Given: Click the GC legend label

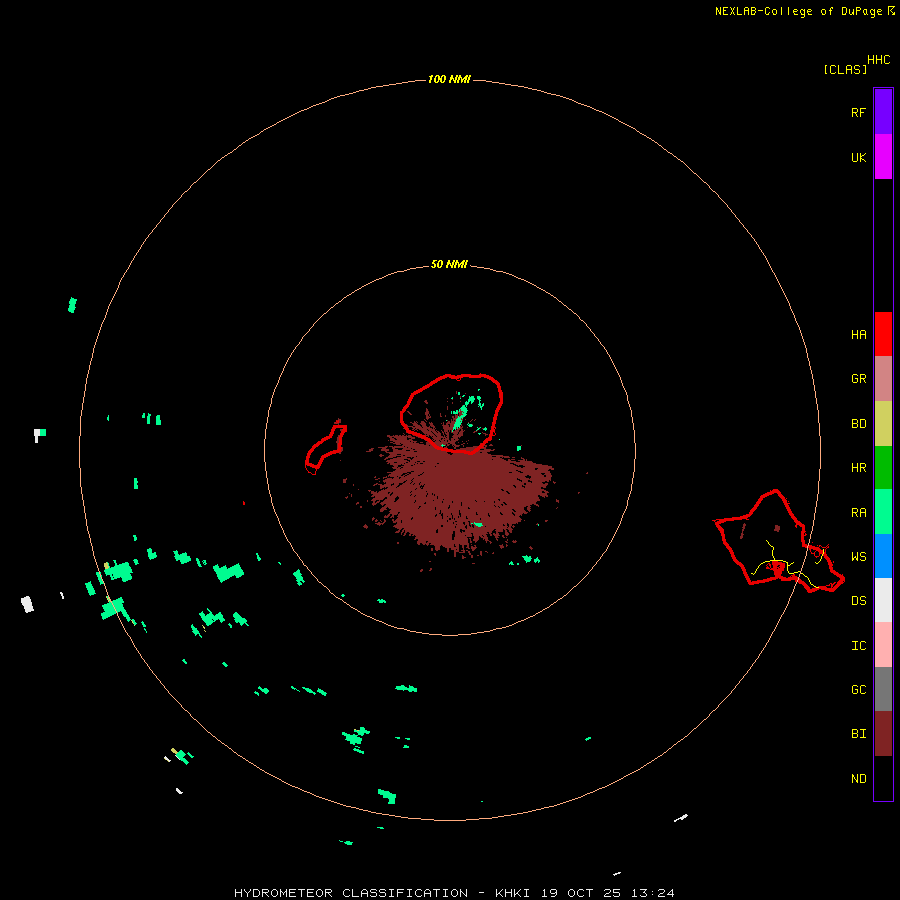Looking at the screenshot, I should [858, 690].
